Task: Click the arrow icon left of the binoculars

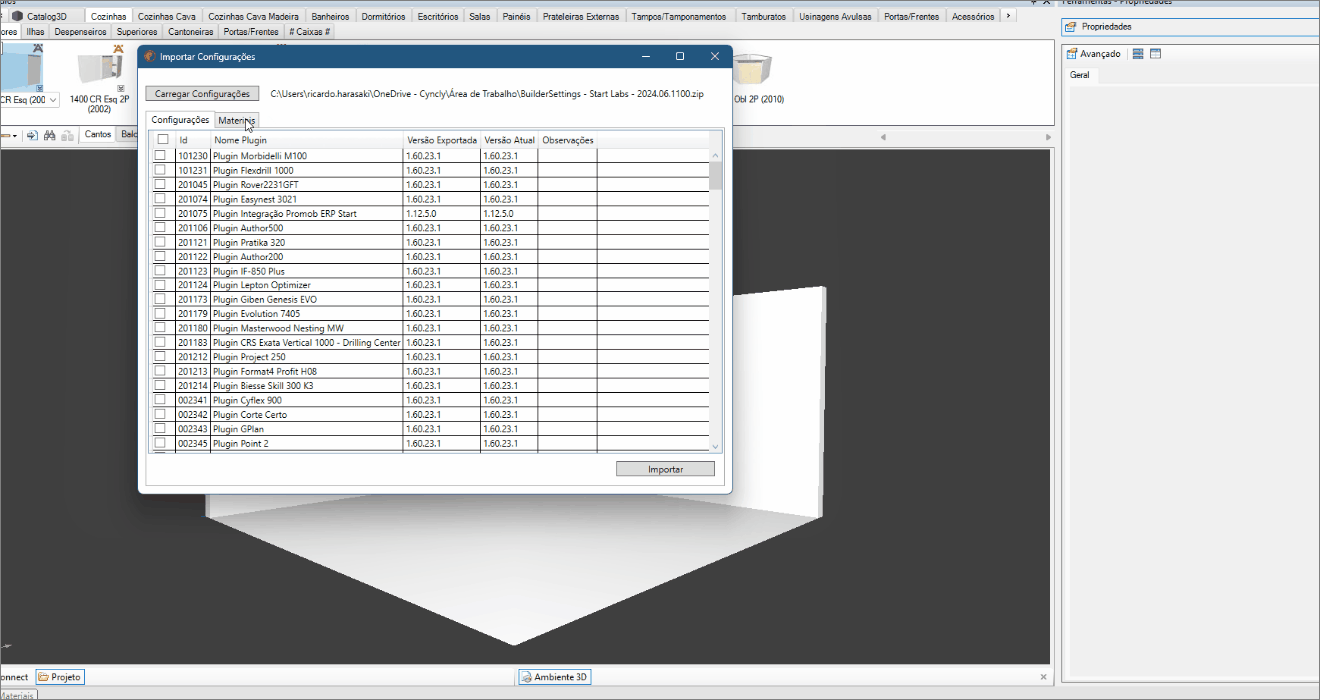Action: click(32, 135)
